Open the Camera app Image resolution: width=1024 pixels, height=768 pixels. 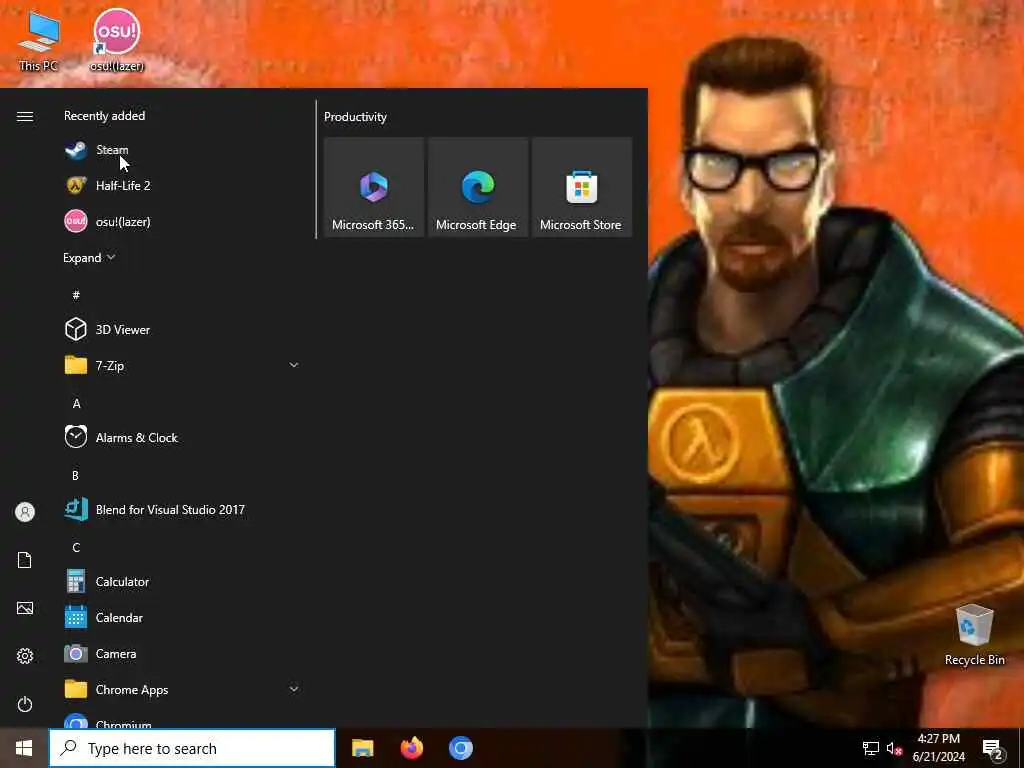182,654
